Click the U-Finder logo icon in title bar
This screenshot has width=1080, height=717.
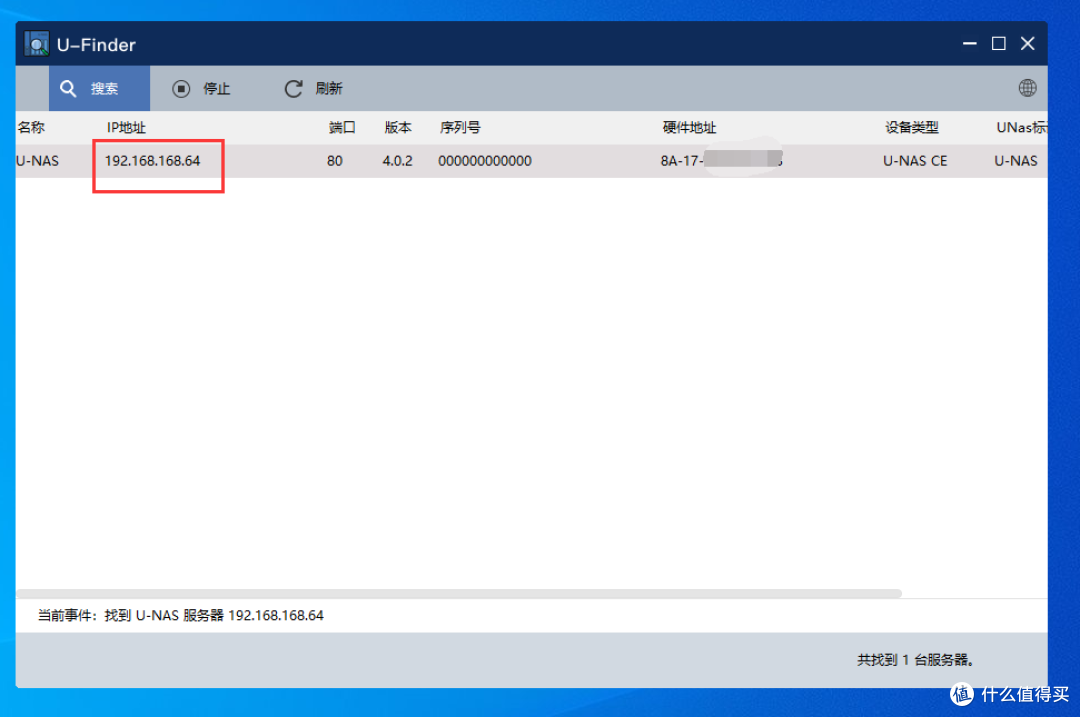[35, 44]
